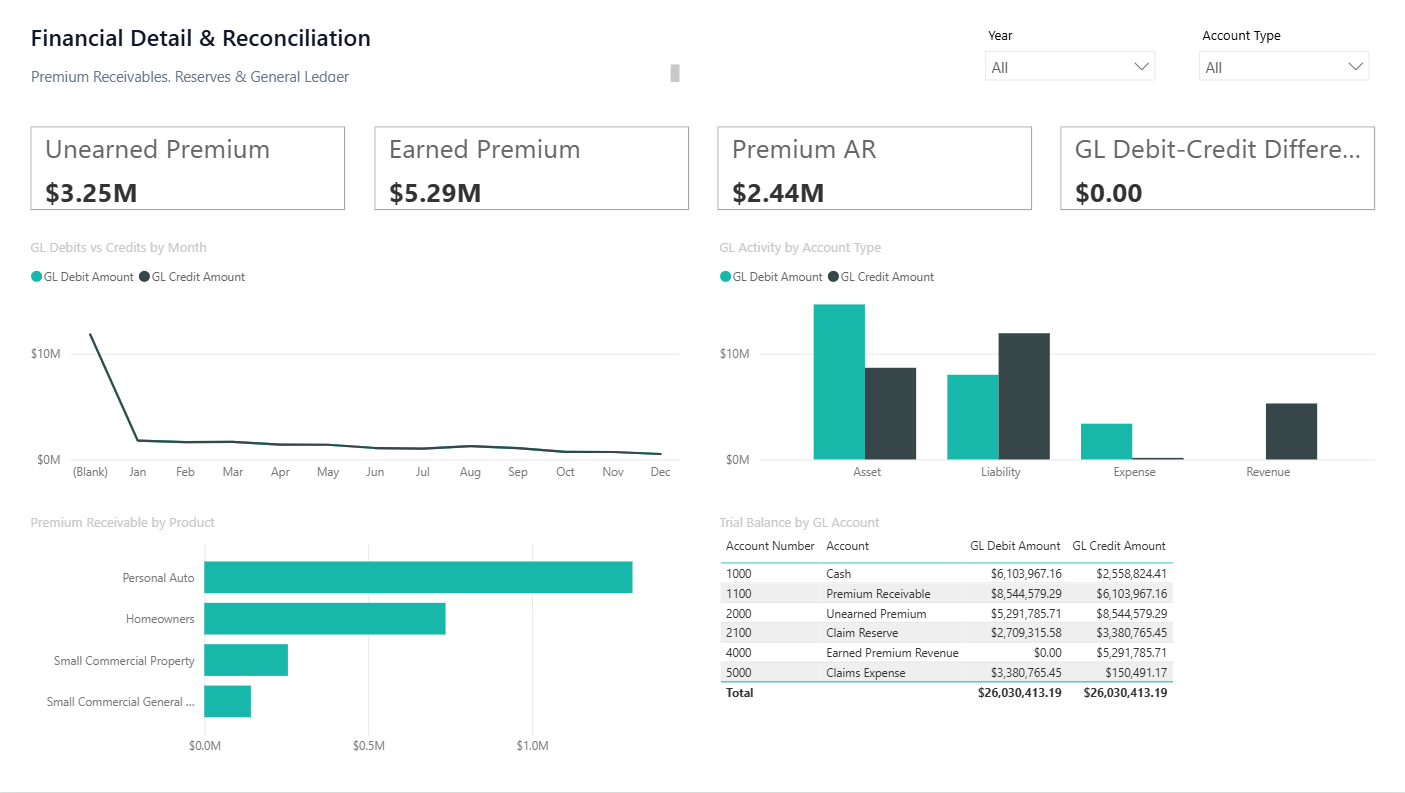Sort table by GL Credit Amount header
This screenshot has height=793, width=1405.
pyautogui.click(x=1119, y=546)
